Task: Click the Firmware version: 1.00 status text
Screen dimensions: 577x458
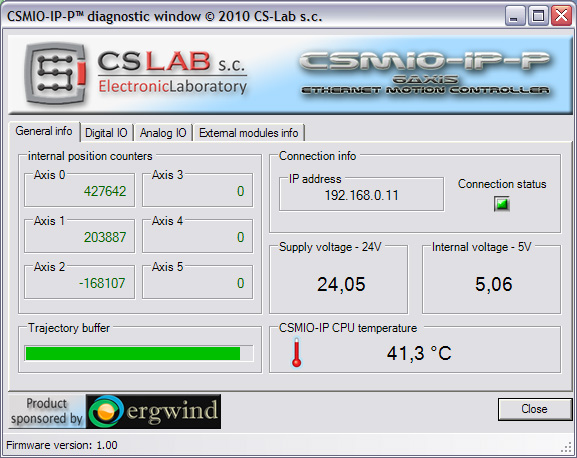Action: coord(62,445)
